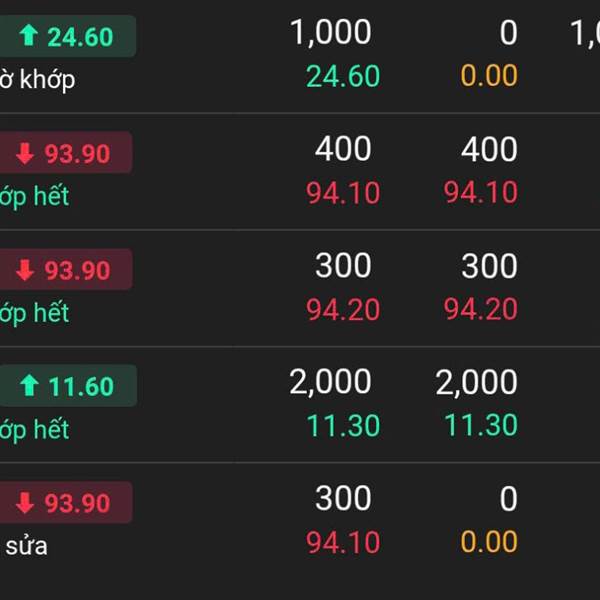600x600 pixels.
Task: Click the red down arrow in the 'sửa' order row
Action: click(24, 503)
